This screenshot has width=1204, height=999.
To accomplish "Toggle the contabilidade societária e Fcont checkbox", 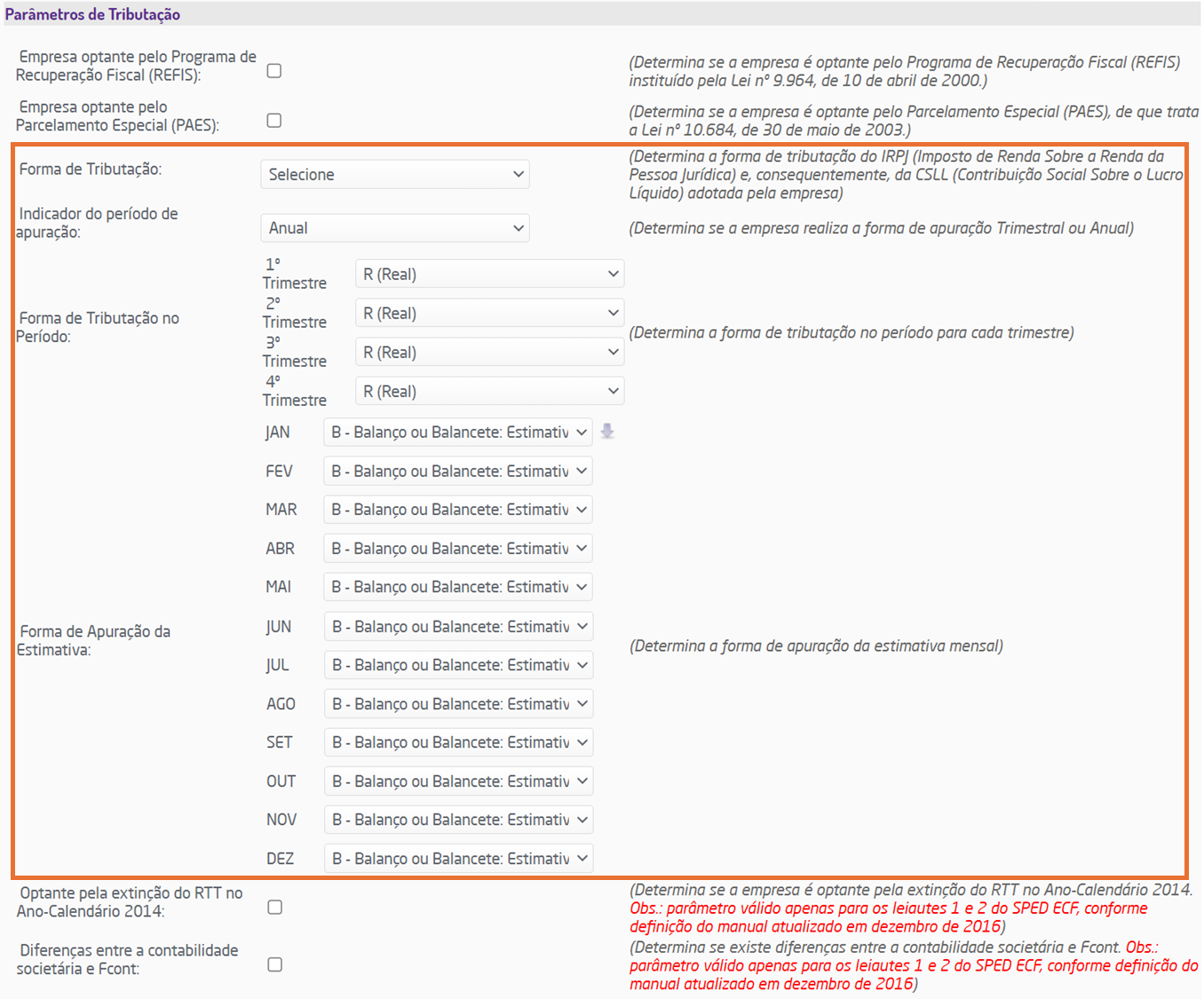I will [275, 963].
